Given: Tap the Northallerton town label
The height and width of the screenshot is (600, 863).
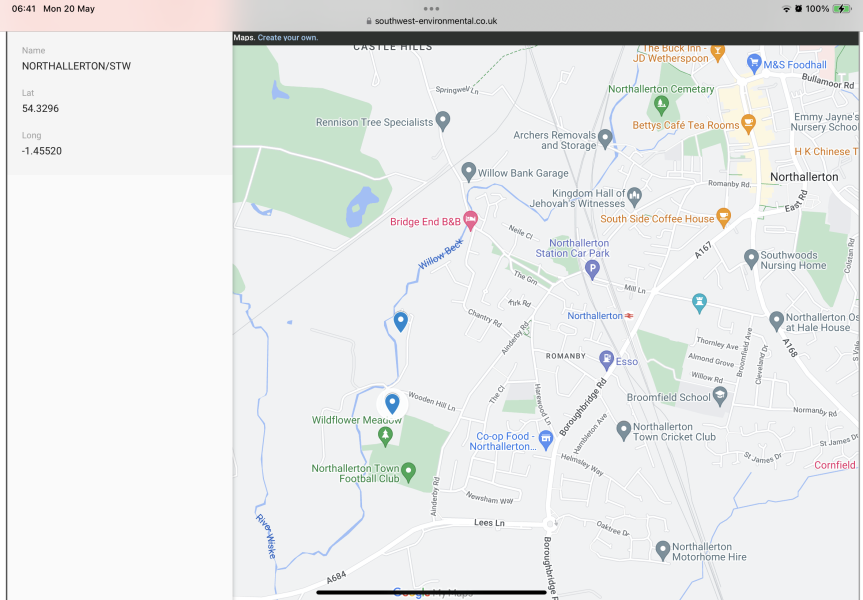Looking at the screenshot, I should 804,177.
